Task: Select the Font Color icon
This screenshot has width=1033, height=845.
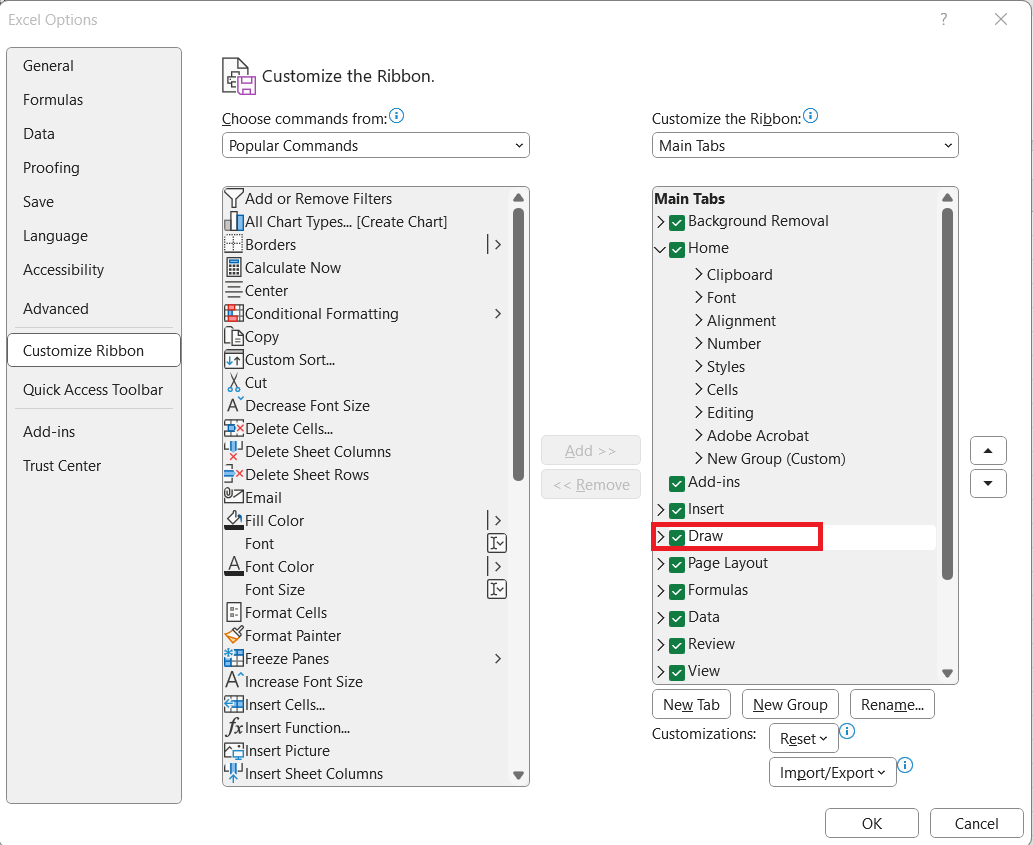Action: [234, 566]
